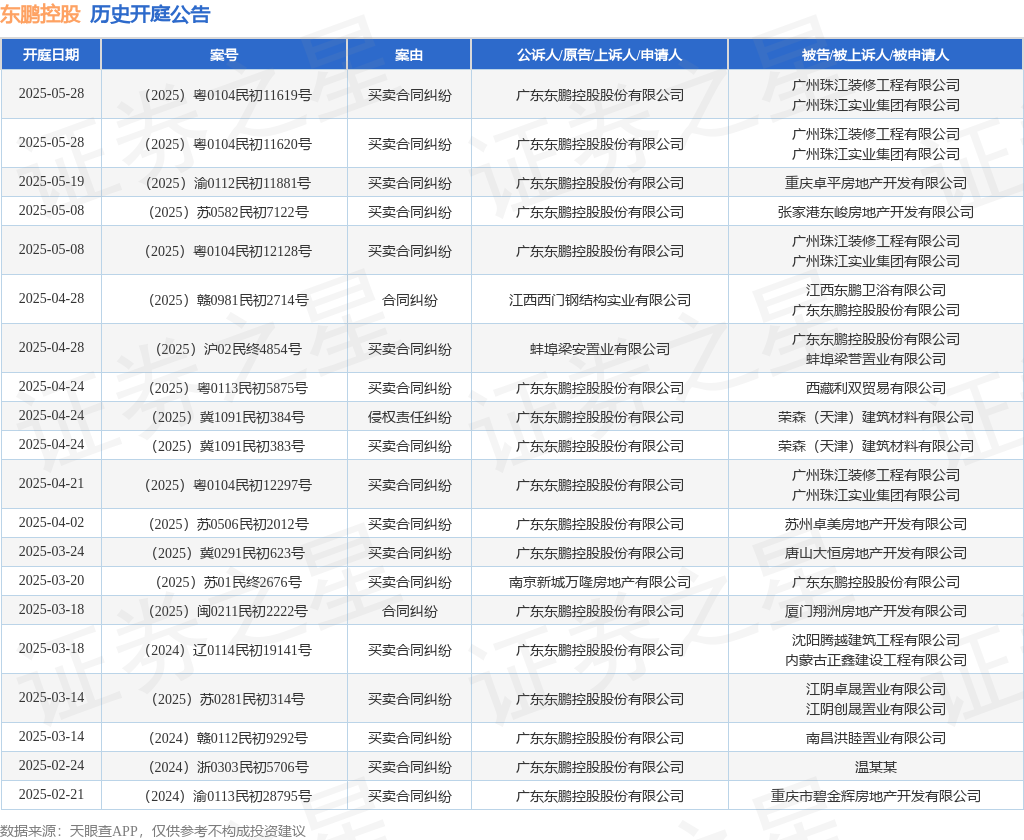The height and width of the screenshot is (840, 1024).
Task: Click defendant 蚌埠梁营置业有限公司
Action: 876,359
